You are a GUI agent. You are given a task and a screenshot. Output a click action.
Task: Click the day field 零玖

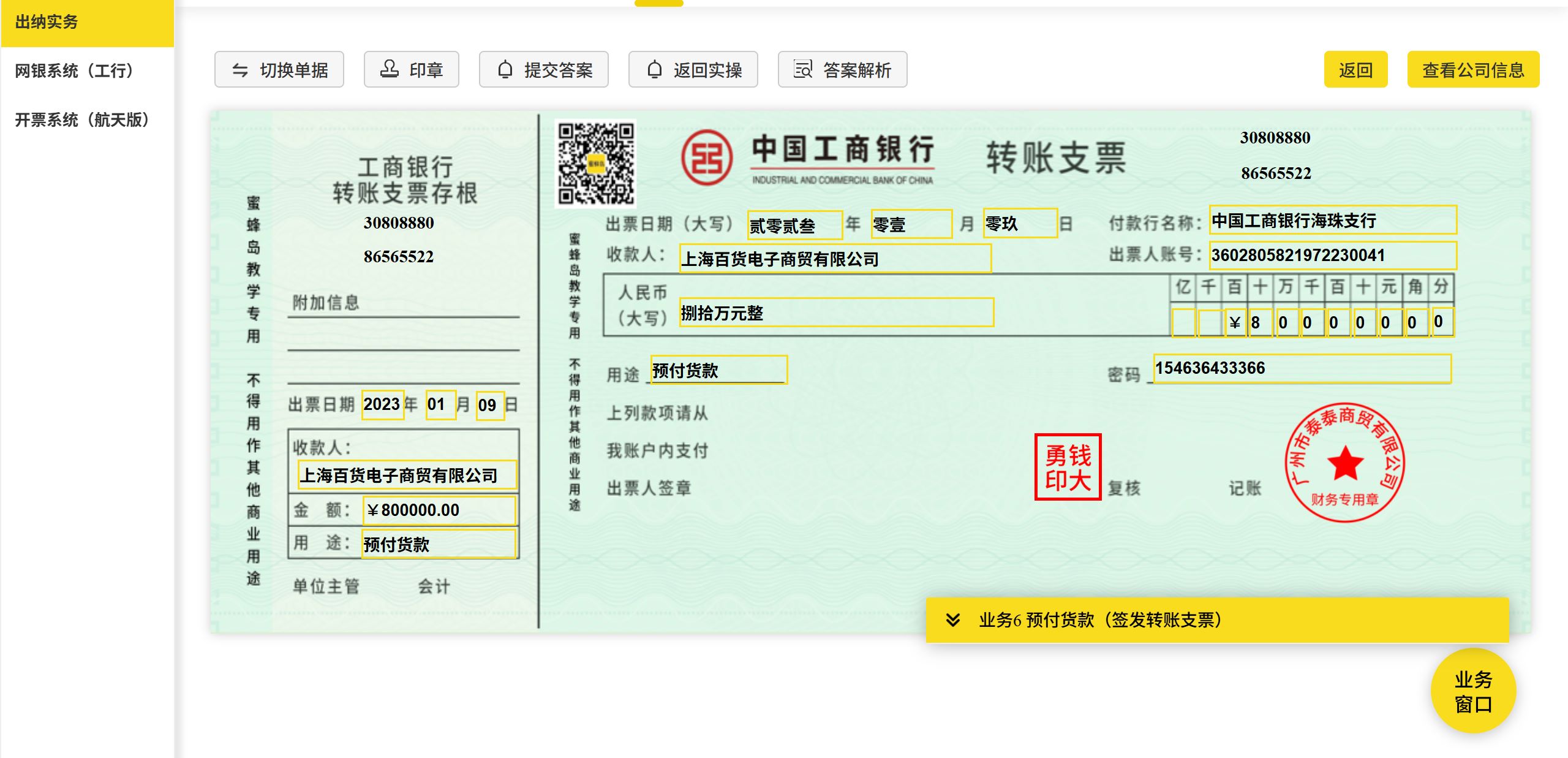1020,223
